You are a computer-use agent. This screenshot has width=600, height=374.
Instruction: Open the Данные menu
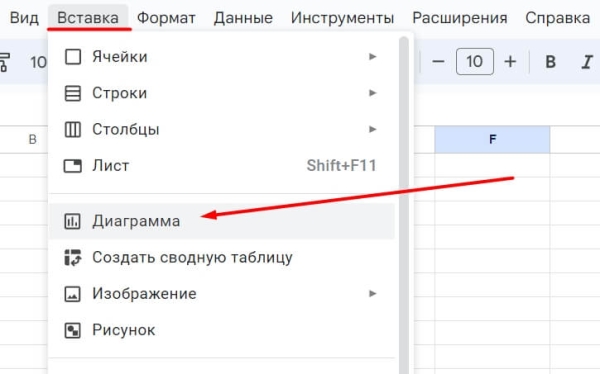tap(243, 18)
